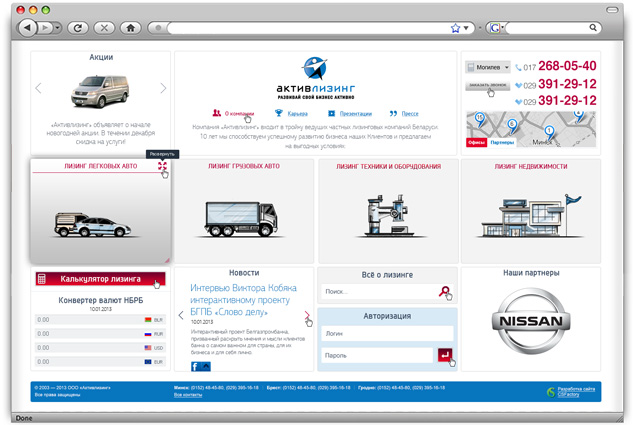The width and height of the screenshot is (634, 425).
Task: Open the Карьера link
Action: (x=298, y=114)
